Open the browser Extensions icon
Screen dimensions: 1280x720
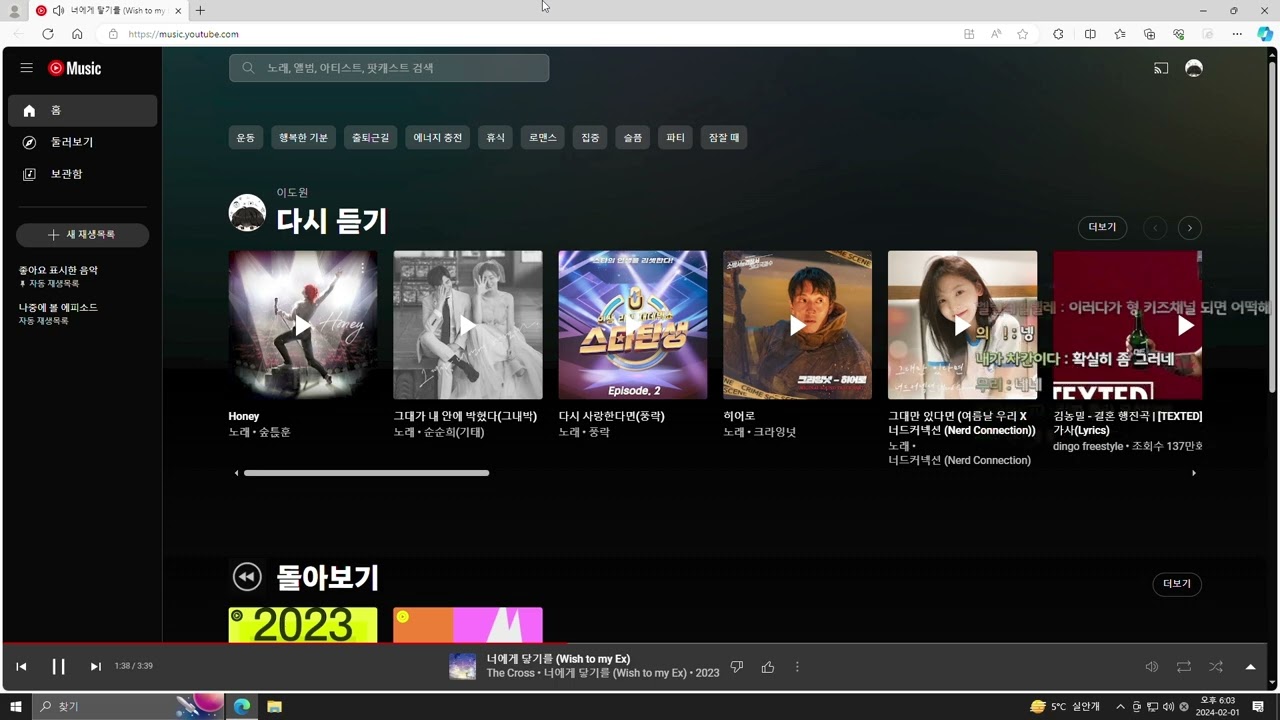point(1058,34)
